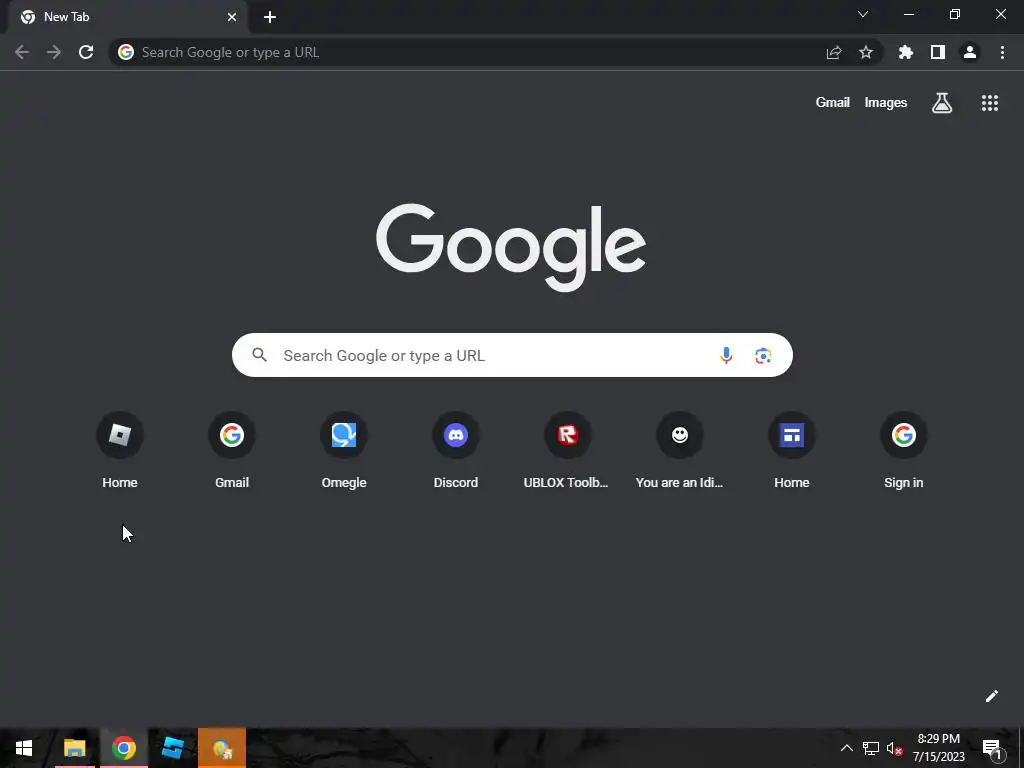Screen dimensions: 1024x768
Task: Open a new tab with plus button
Action: (270, 17)
